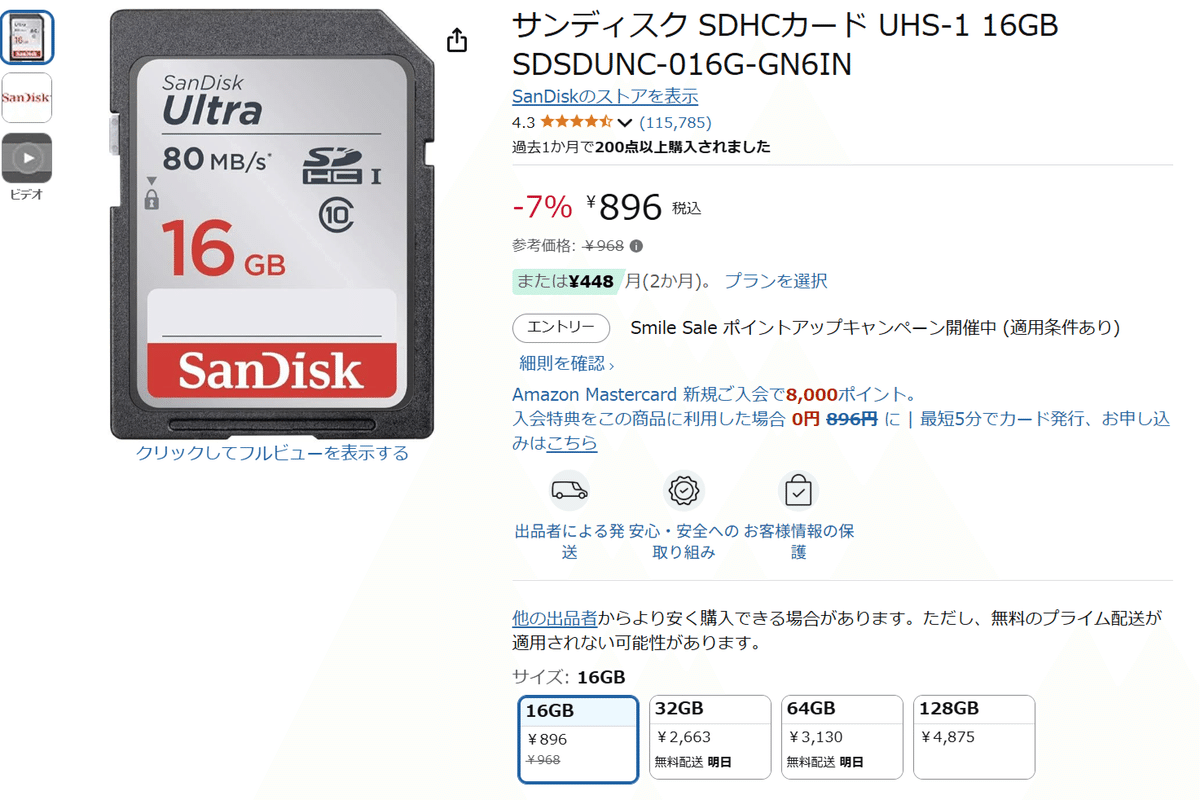
Task: Click the エントリー campaign entry button
Action: pos(561,328)
